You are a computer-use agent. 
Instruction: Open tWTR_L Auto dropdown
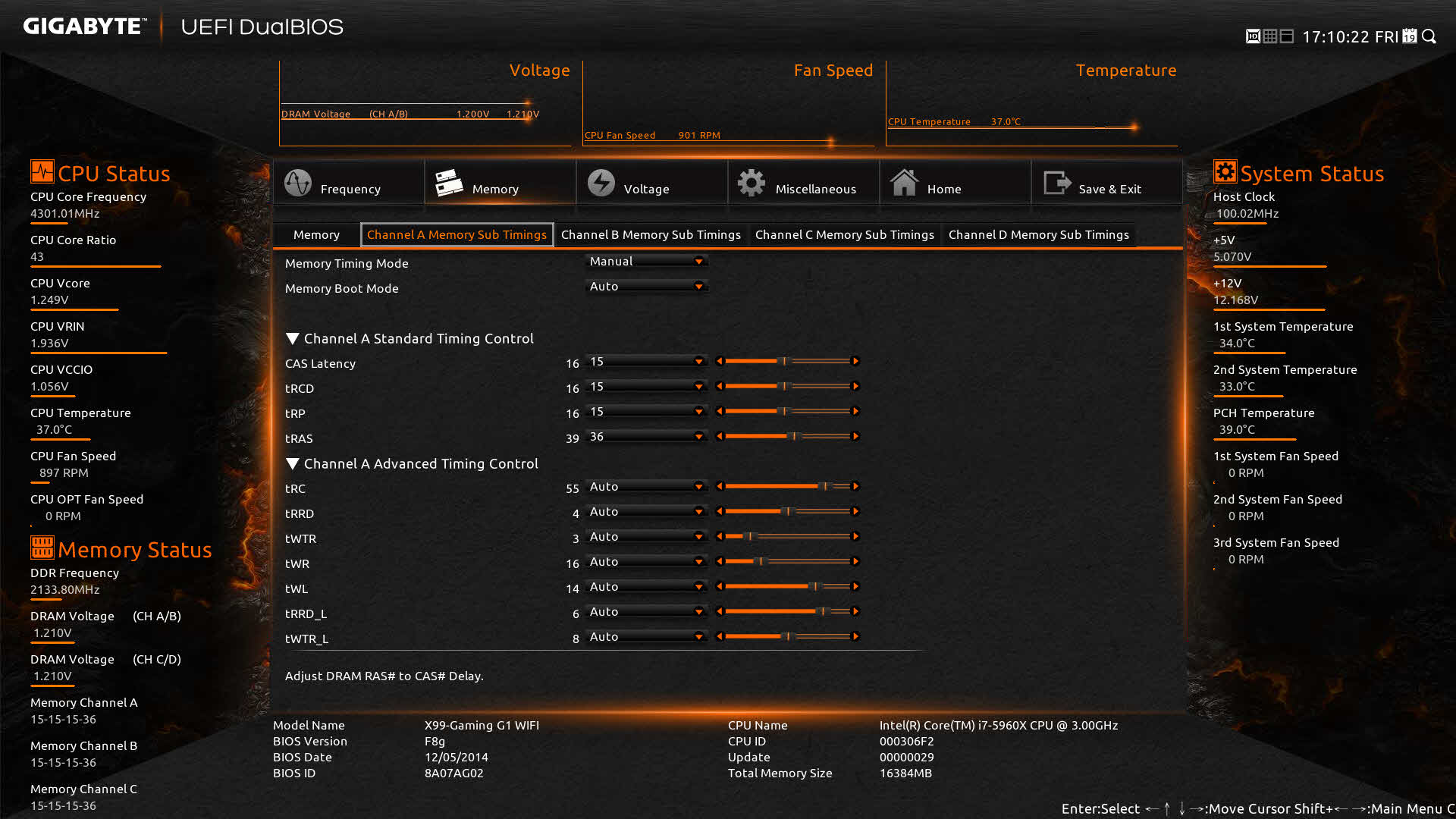click(x=647, y=636)
